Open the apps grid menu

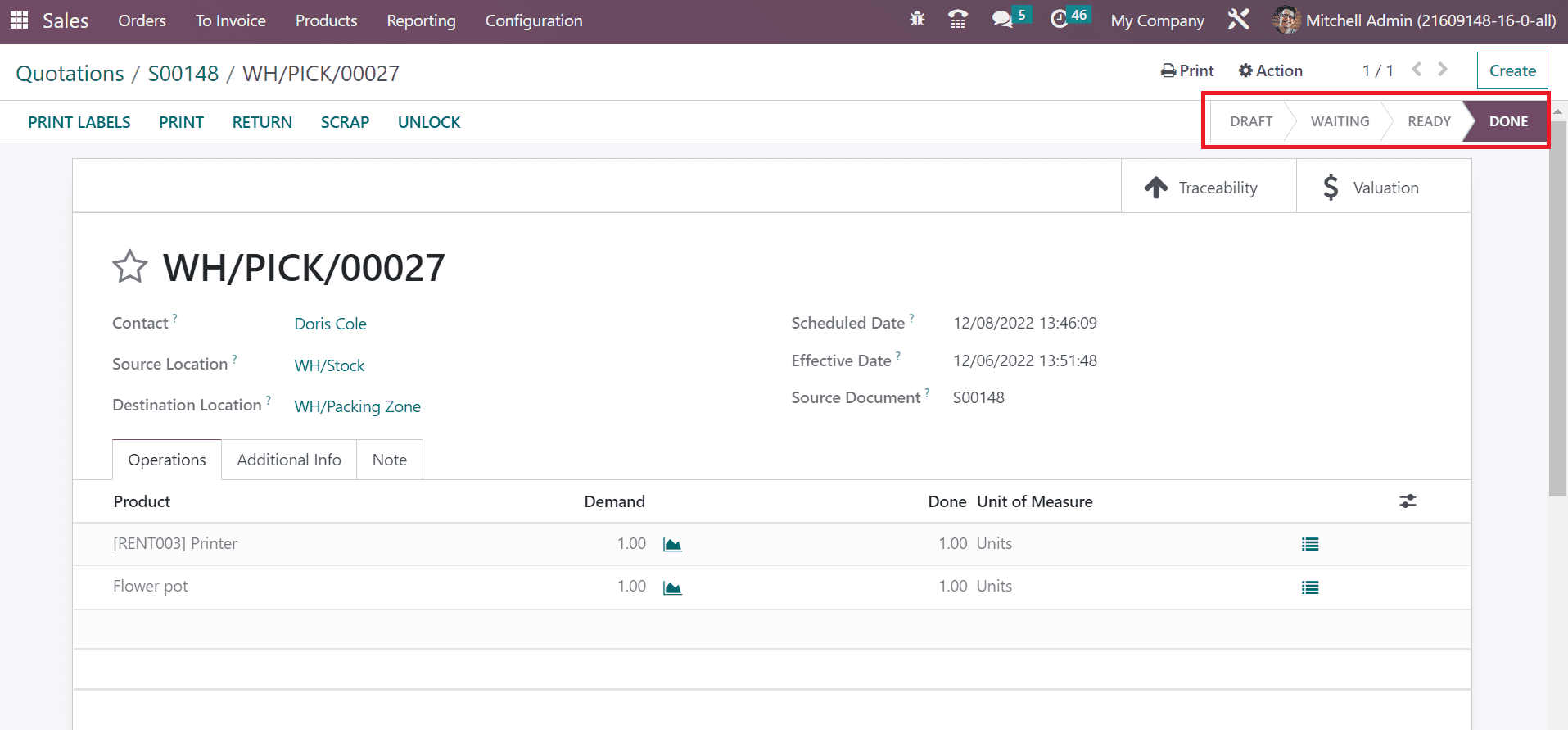(x=19, y=20)
